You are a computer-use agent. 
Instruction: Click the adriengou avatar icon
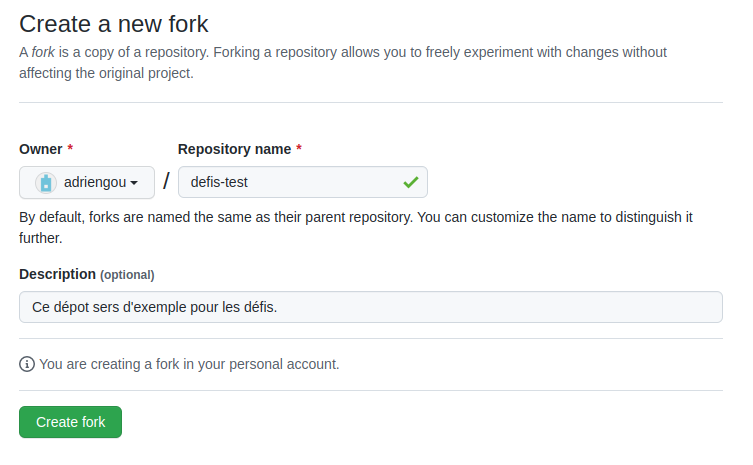(x=46, y=182)
